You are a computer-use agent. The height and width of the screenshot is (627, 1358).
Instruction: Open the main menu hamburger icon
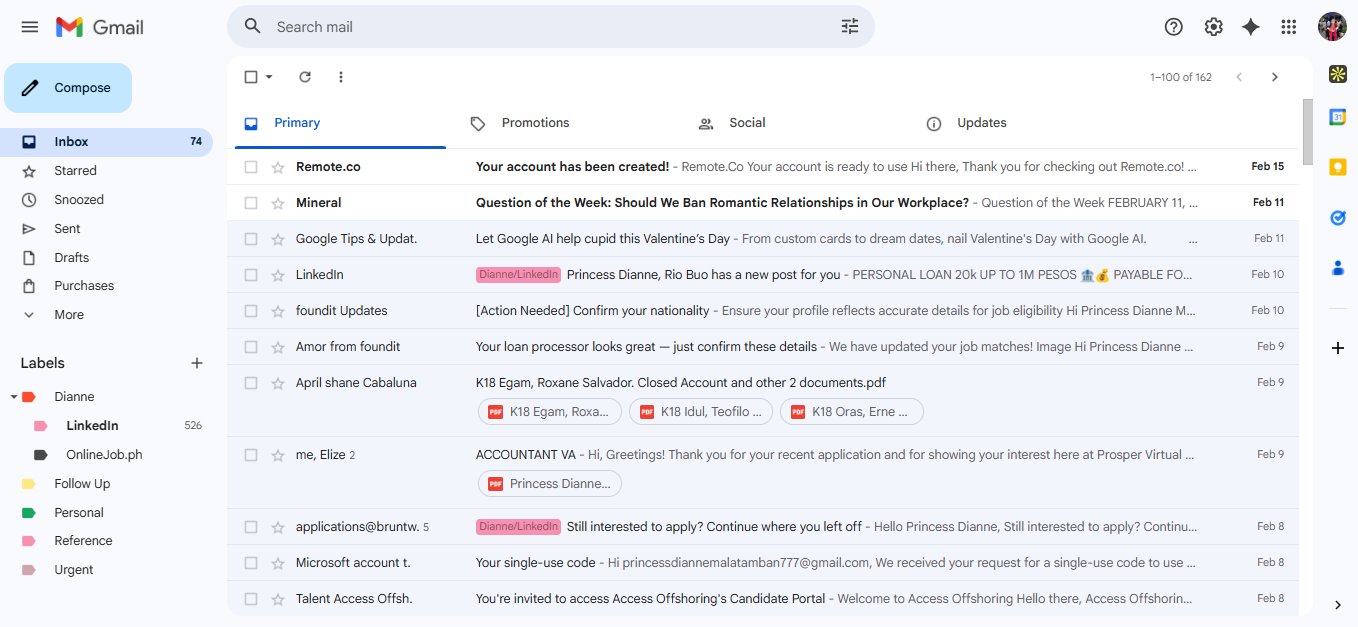point(30,27)
